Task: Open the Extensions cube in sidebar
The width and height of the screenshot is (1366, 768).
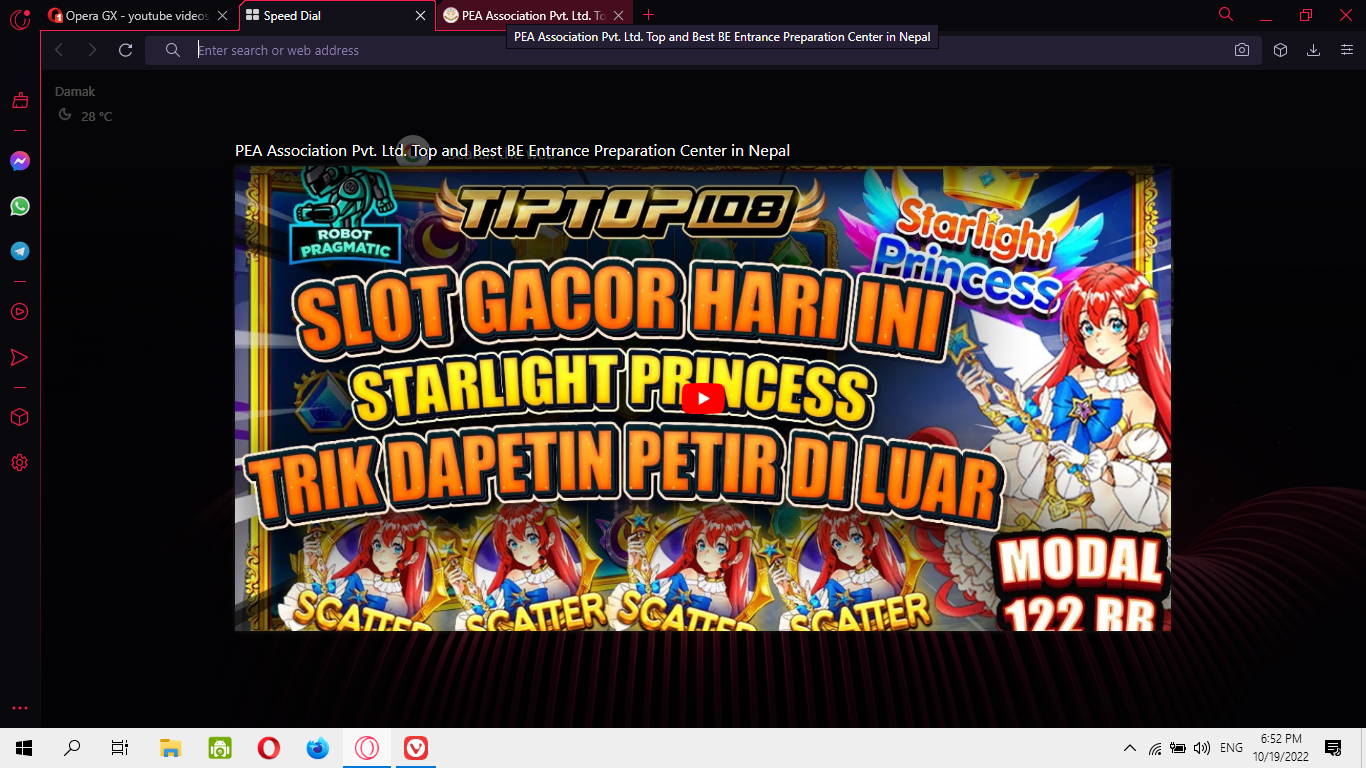Action: [x=20, y=417]
